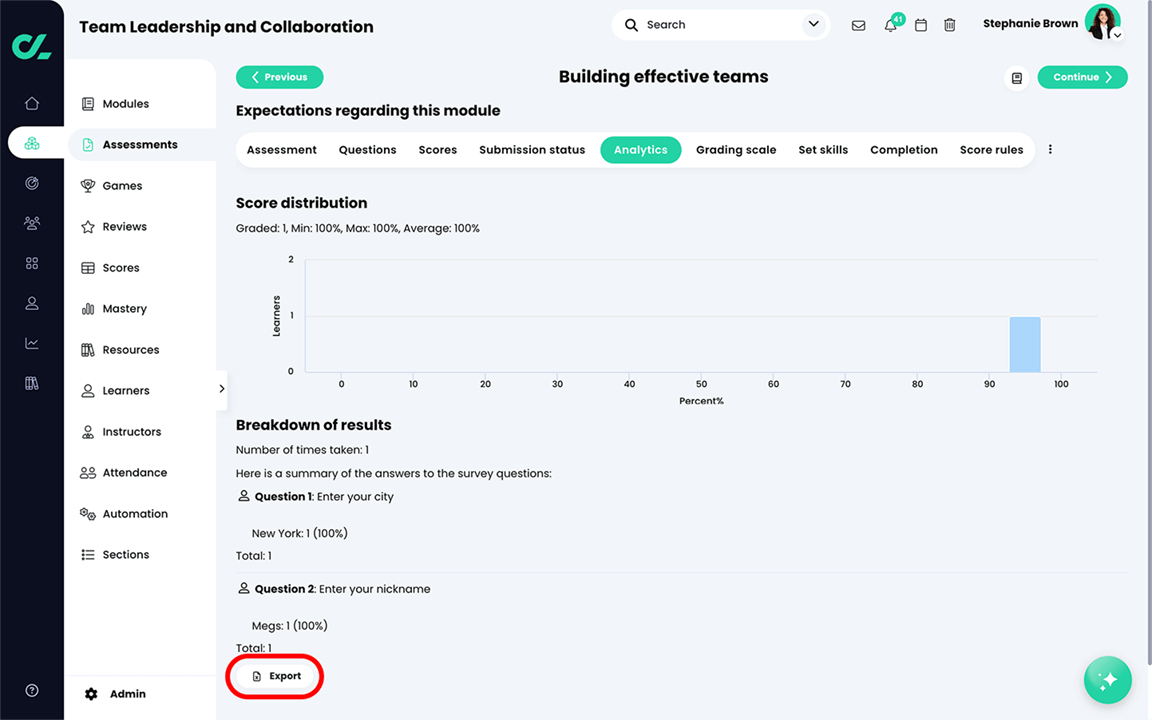Open the Home icon in the left rail
The width and height of the screenshot is (1152, 720).
(31, 103)
